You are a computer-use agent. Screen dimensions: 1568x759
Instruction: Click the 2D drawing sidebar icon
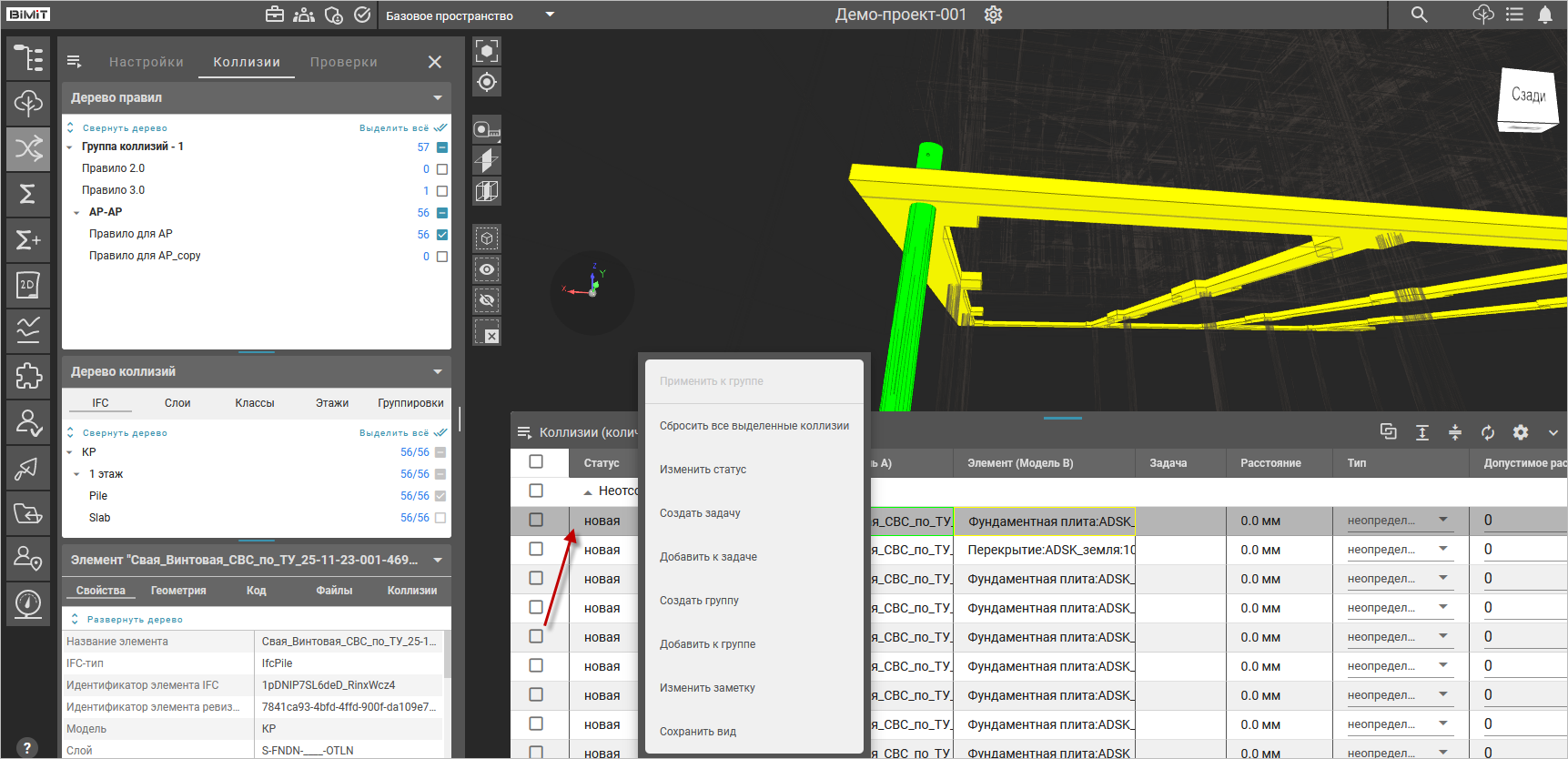[x=28, y=285]
